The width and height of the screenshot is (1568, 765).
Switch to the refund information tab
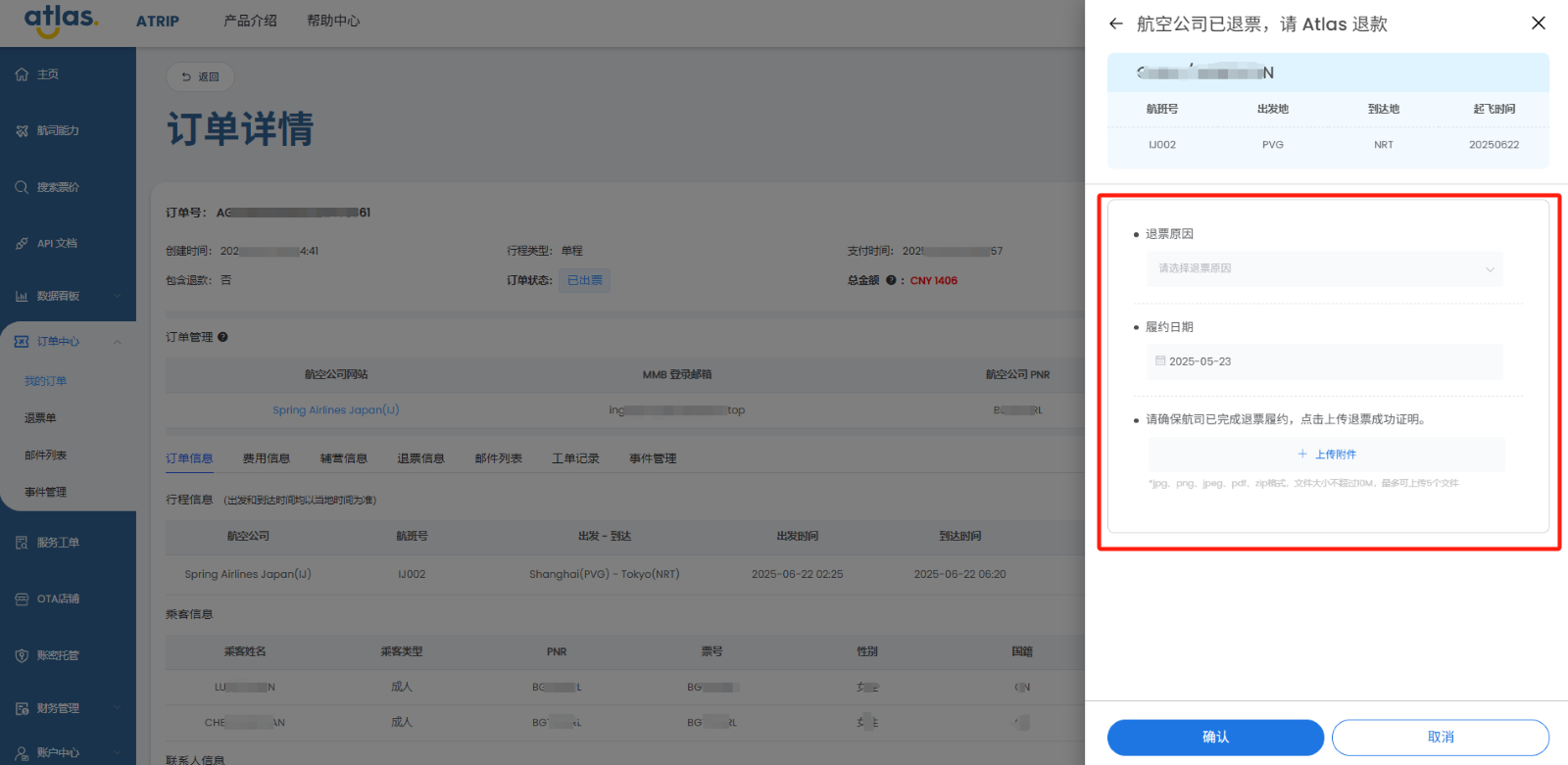click(x=420, y=458)
